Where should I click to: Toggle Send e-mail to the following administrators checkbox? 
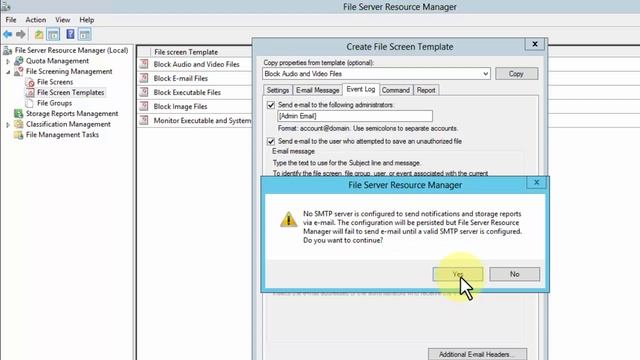click(x=271, y=105)
